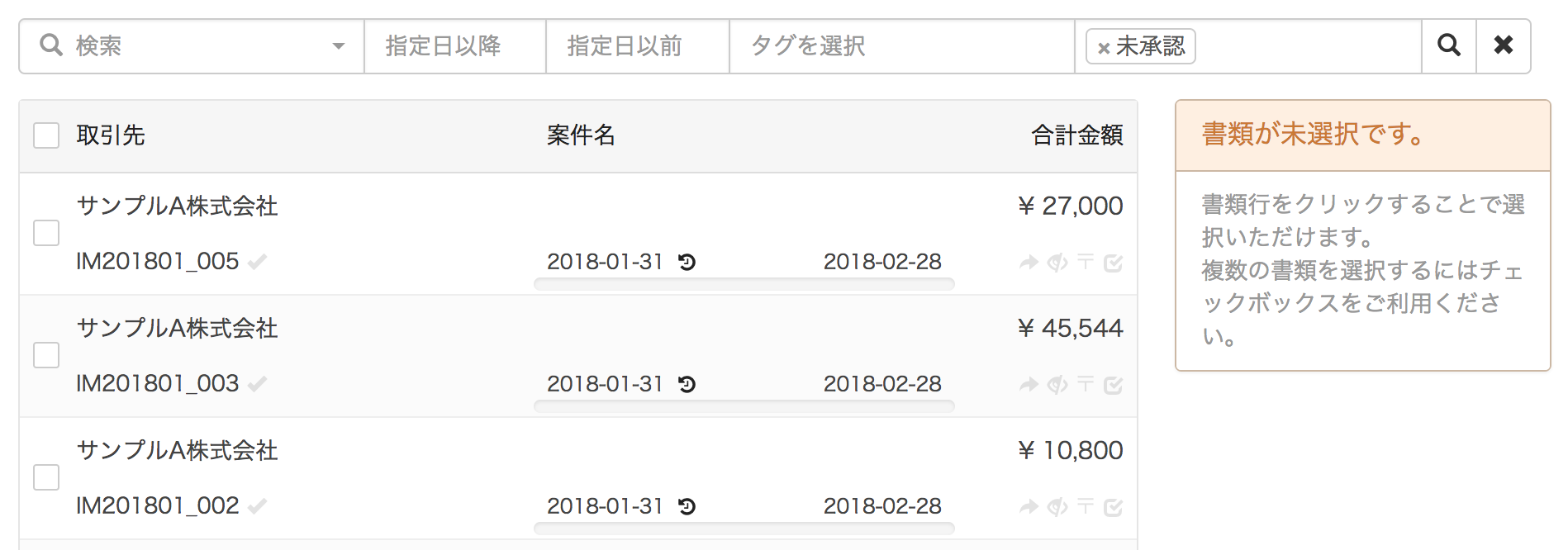Clear all filters with the X button

[1504, 46]
